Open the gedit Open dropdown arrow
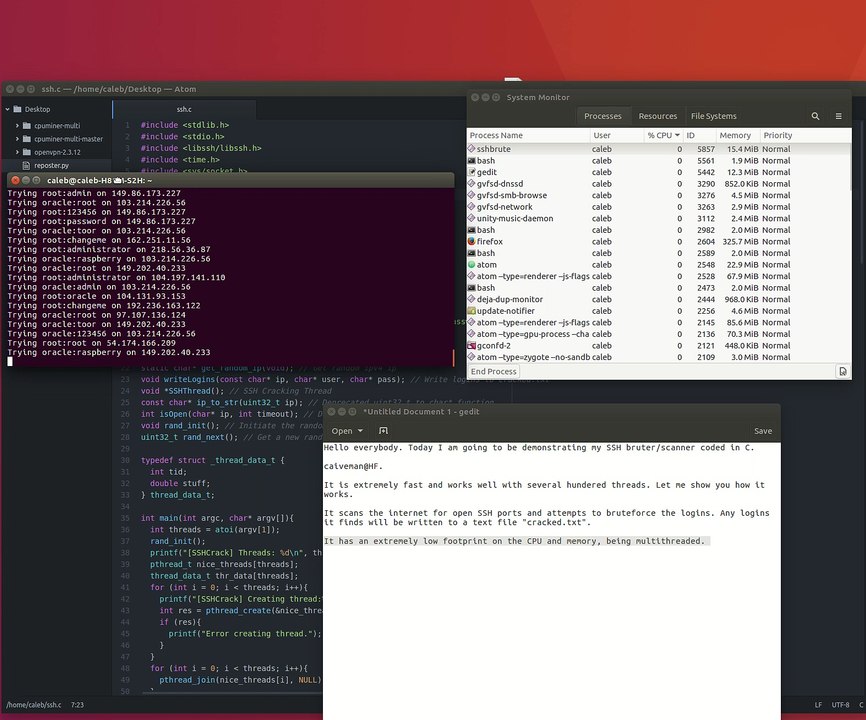Screen dimensions: 866x720 coord(361,431)
